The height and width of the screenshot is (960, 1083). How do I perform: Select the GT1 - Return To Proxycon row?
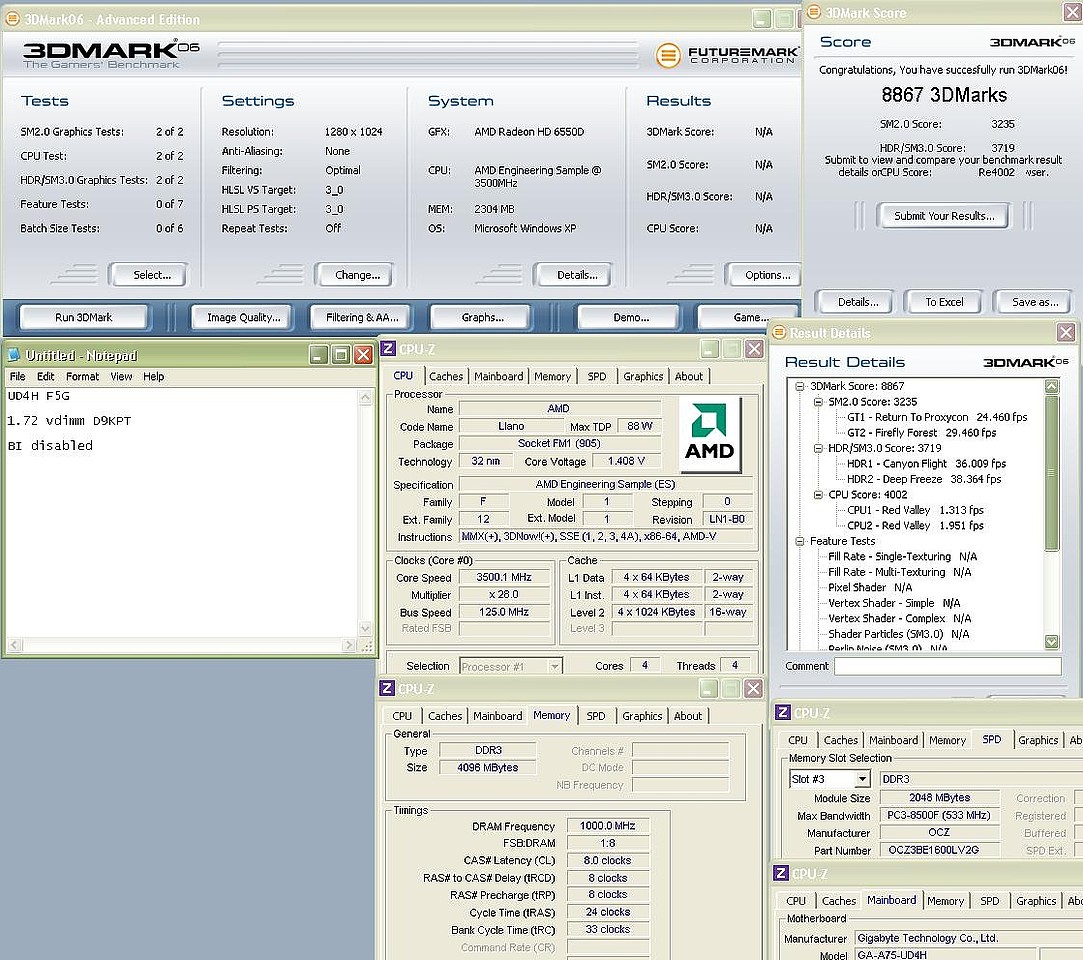[937, 417]
